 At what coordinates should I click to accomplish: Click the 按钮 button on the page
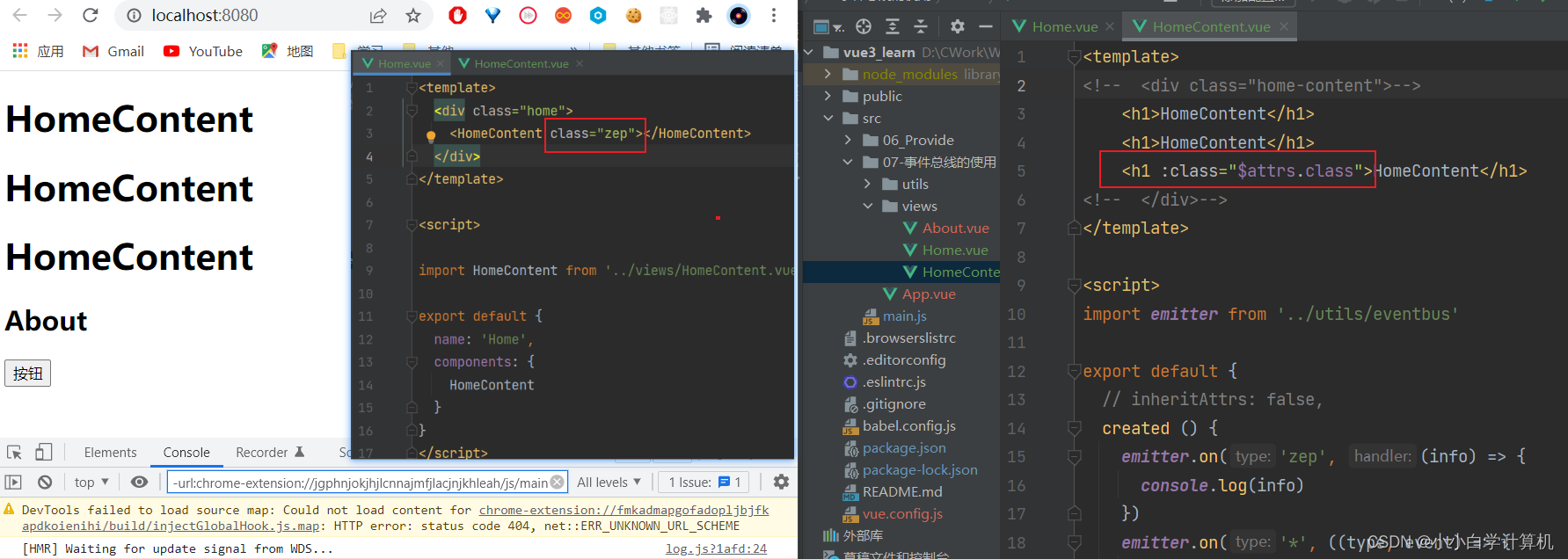[x=27, y=374]
